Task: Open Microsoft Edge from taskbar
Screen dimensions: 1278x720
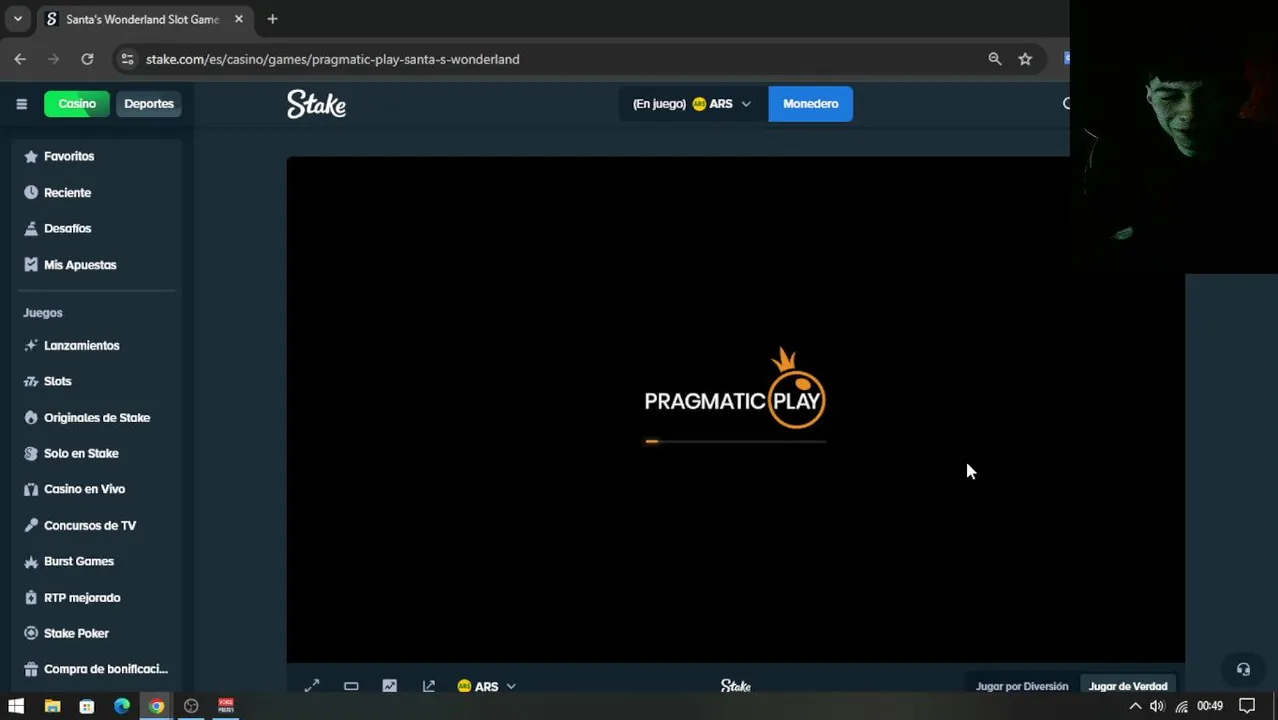Action: [x=122, y=706]
